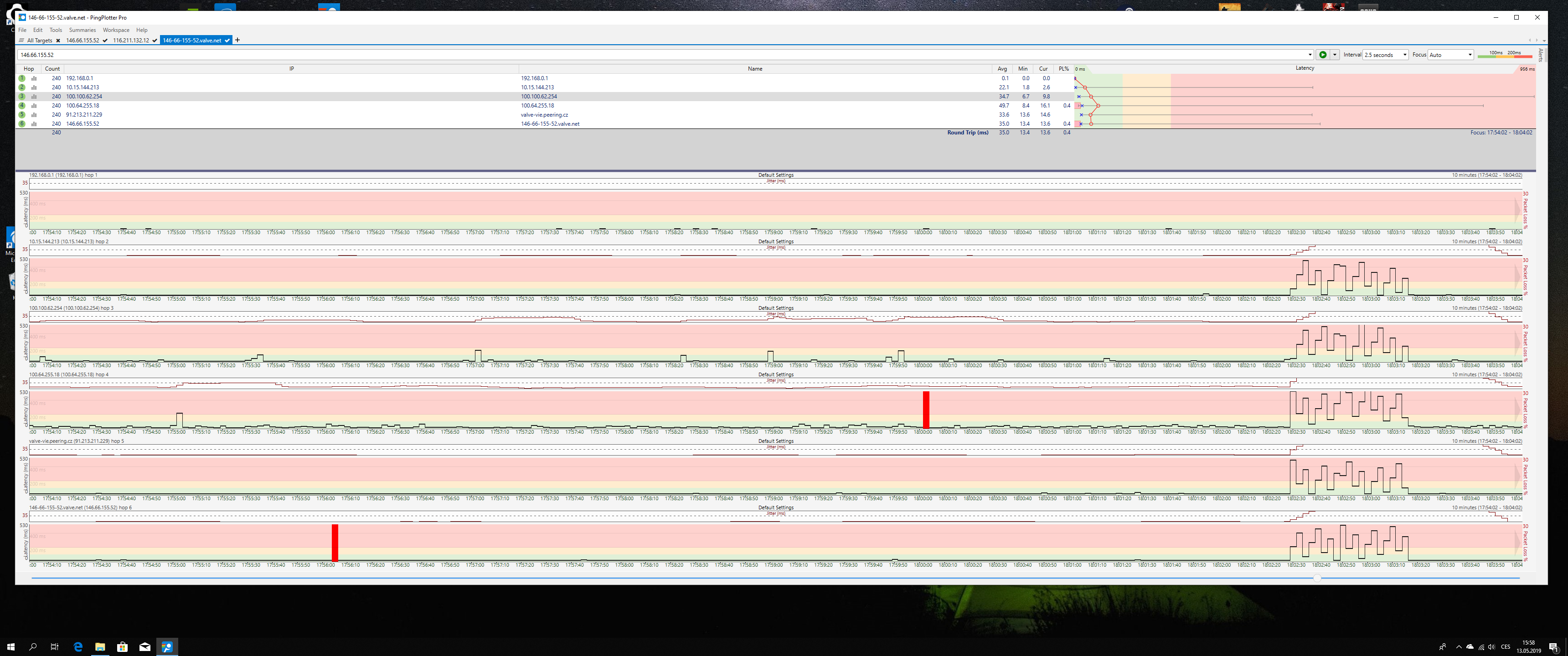Toggle the X mark on All Targets tab
This screenshot has height=656, width=1568.
pos(58,41)
